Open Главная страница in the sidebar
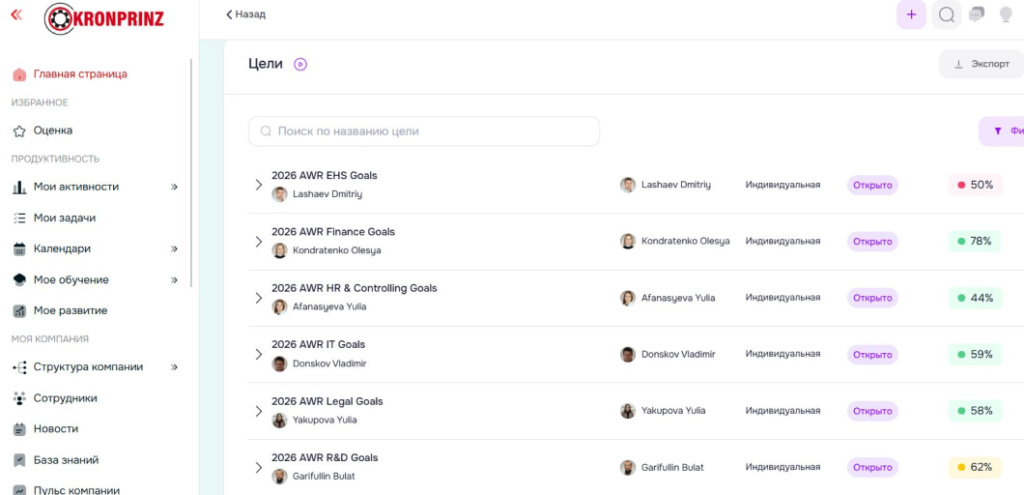The image size is (1024, 495). point(80,74)
